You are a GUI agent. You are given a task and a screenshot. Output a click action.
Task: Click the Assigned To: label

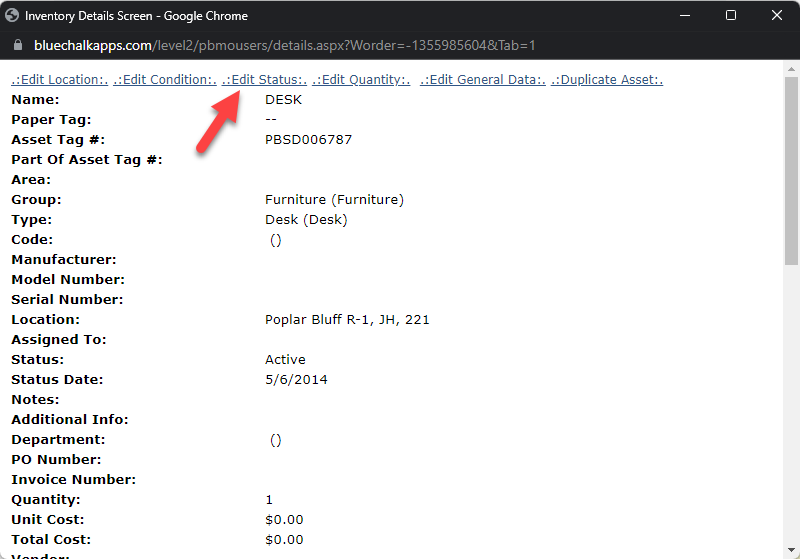click(x=59, y=340)
